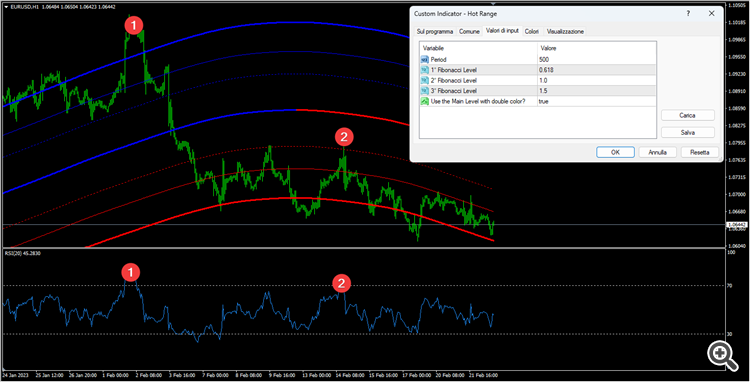750x382 pixels.
Task: Expand the EURUSD,H1 chart title arrow
Action: (6, 7)
